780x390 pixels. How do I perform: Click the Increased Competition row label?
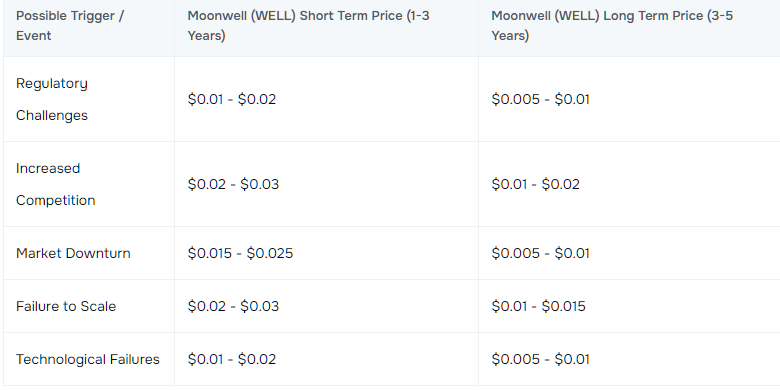56,184
